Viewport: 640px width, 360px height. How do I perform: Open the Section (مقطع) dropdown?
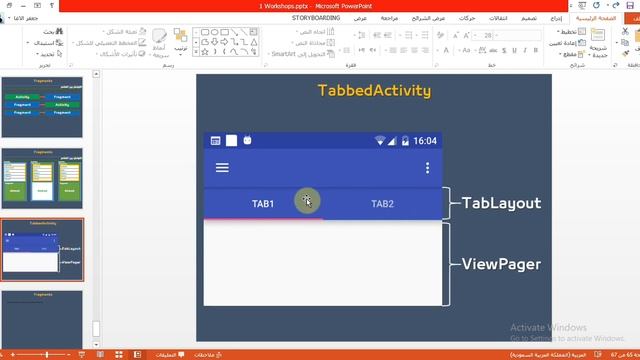click(x=573, y=54)
